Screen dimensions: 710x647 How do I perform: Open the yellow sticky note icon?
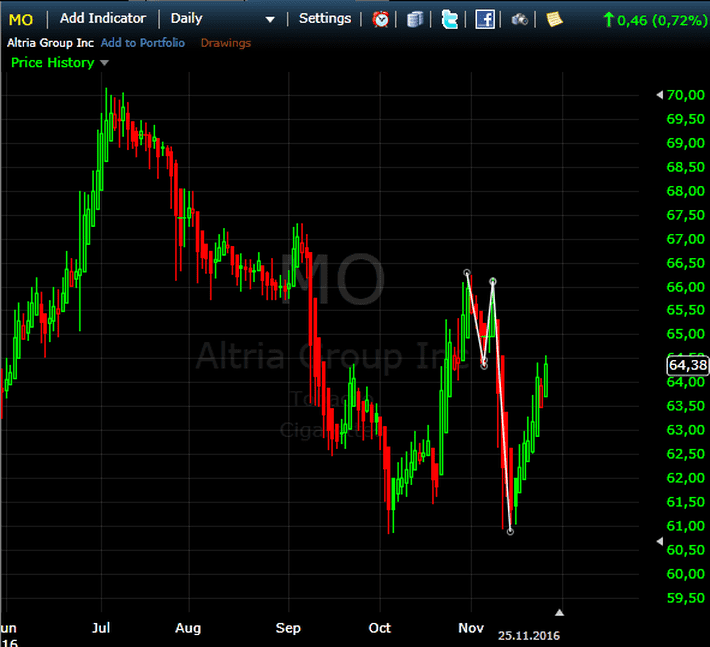tap(554, 19)
